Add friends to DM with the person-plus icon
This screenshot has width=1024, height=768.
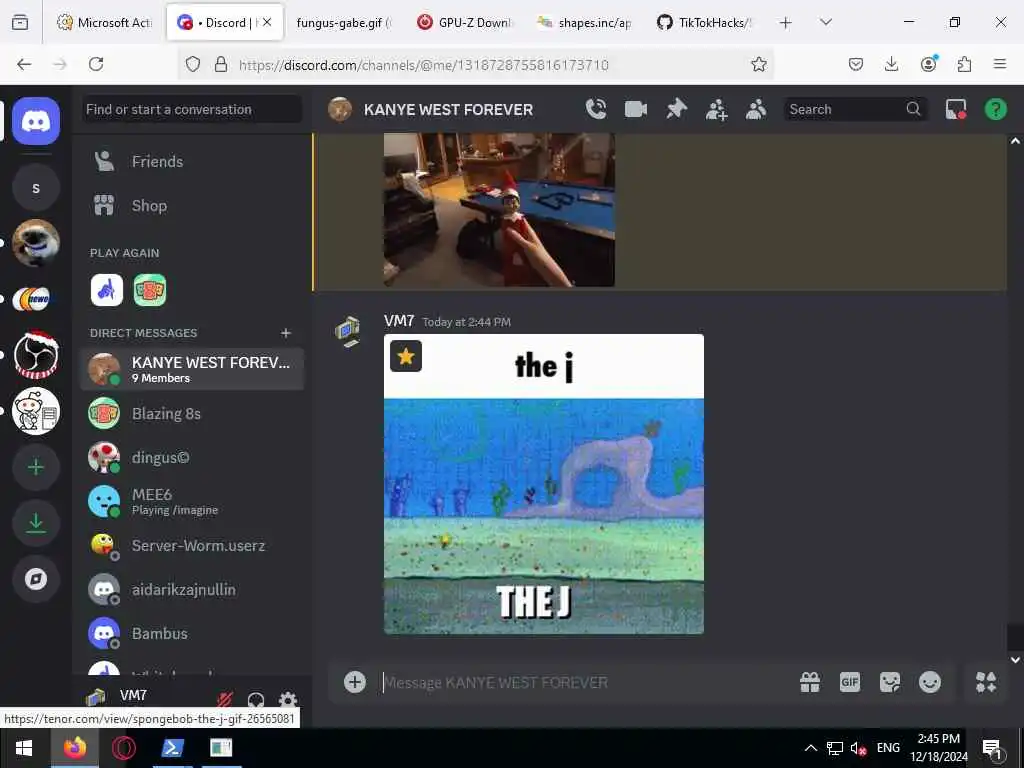click(x=716, y=109)
